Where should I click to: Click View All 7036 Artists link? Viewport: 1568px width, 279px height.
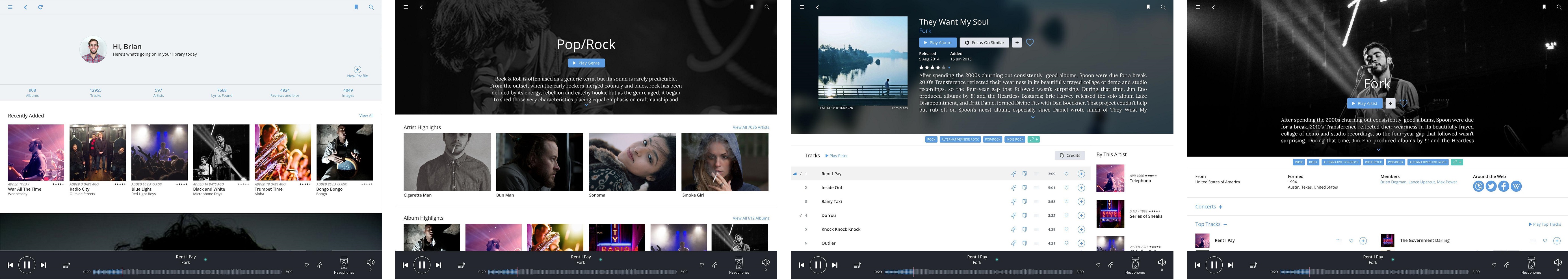click(751, 128)
